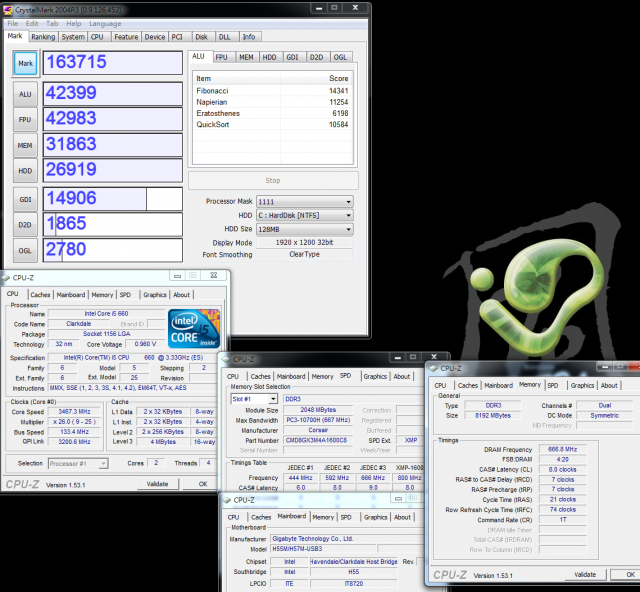Start the MEM benchmark button

(25, 145)
